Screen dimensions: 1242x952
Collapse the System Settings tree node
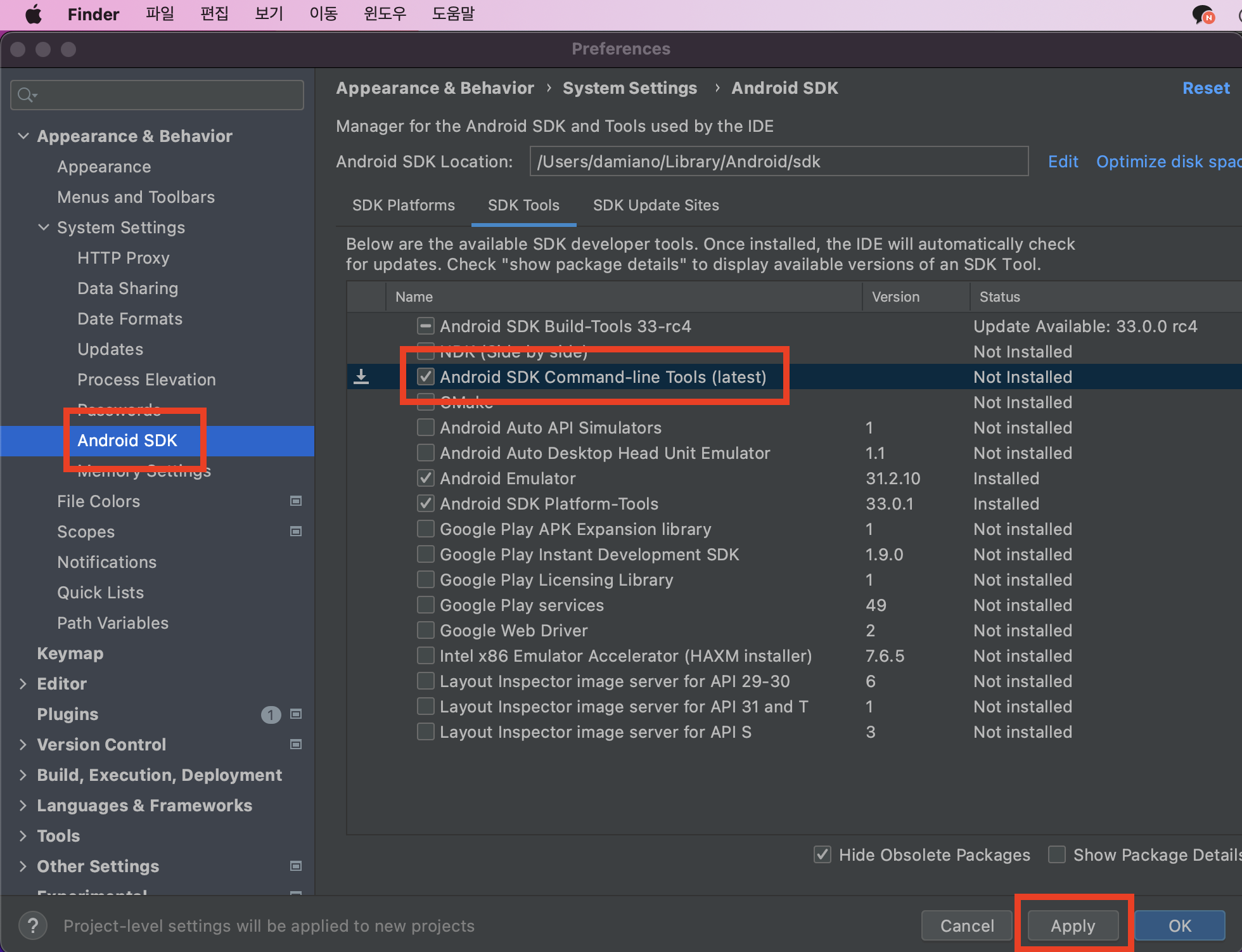click(x=44, y=228)
